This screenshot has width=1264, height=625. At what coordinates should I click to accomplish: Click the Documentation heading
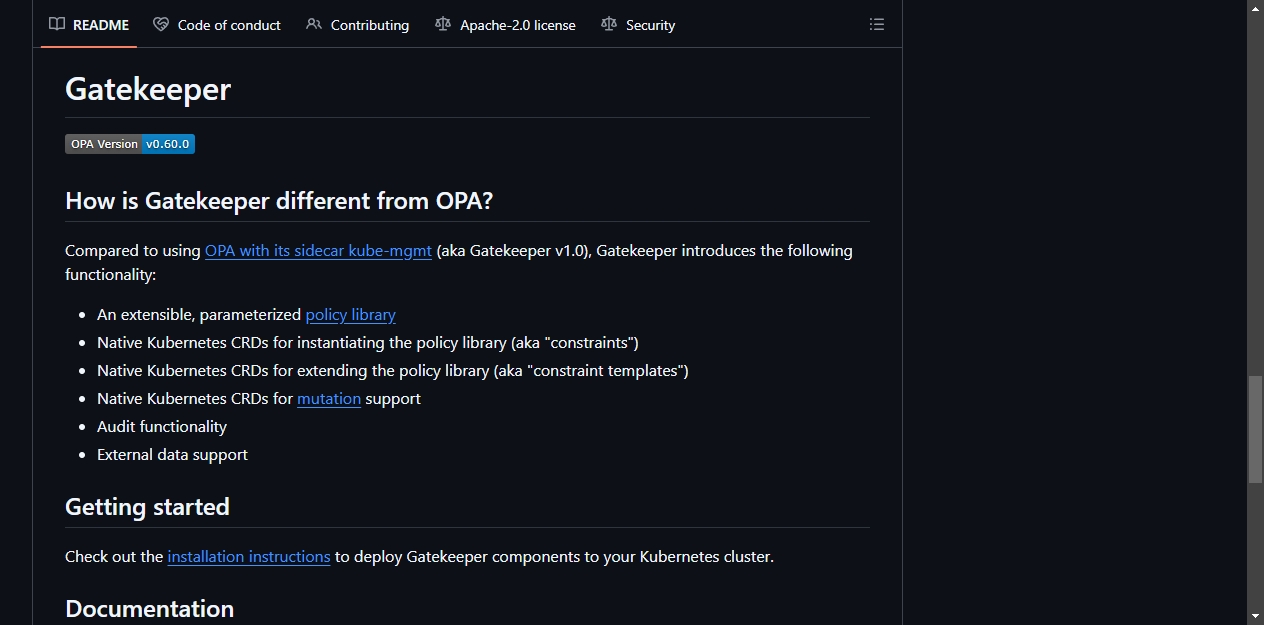149,609
